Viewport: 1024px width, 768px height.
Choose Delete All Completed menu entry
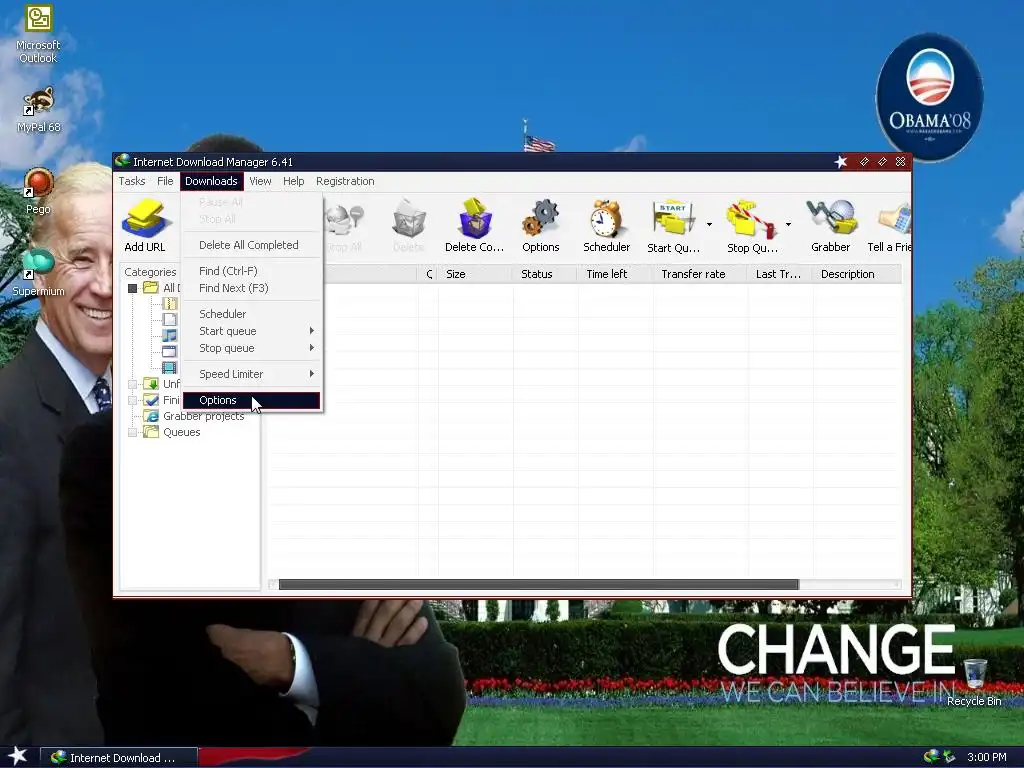click(251, 245)
